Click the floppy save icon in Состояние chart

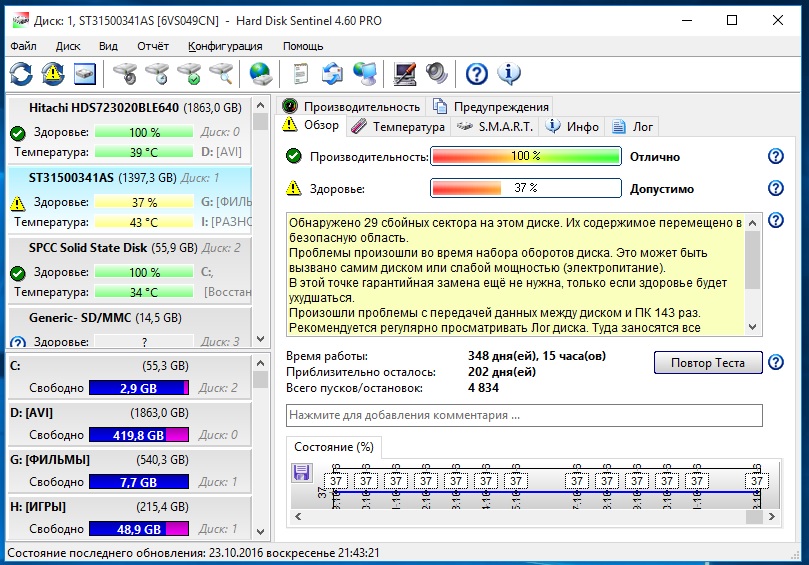[301, 472]
